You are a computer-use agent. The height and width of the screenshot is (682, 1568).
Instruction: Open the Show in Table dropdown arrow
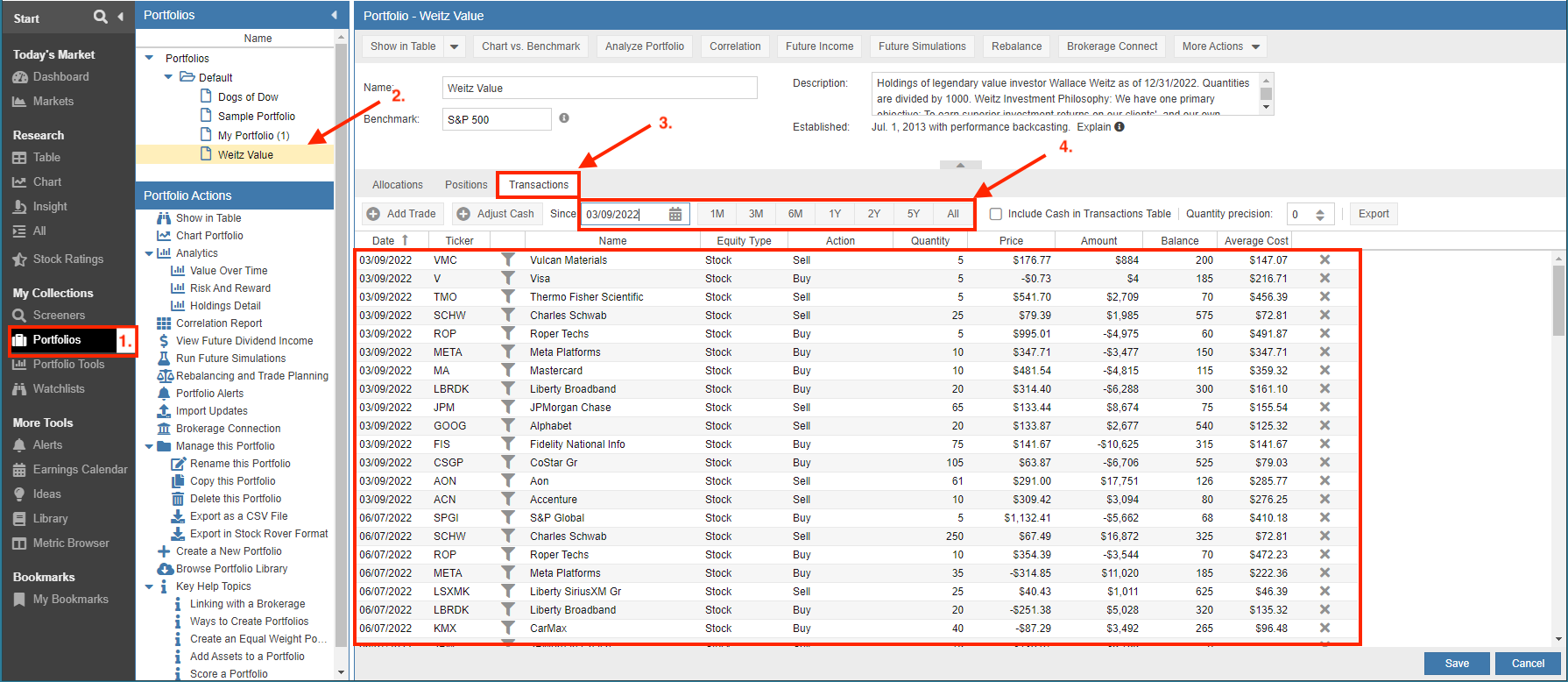pyautogui.click(x=454, y=46)
